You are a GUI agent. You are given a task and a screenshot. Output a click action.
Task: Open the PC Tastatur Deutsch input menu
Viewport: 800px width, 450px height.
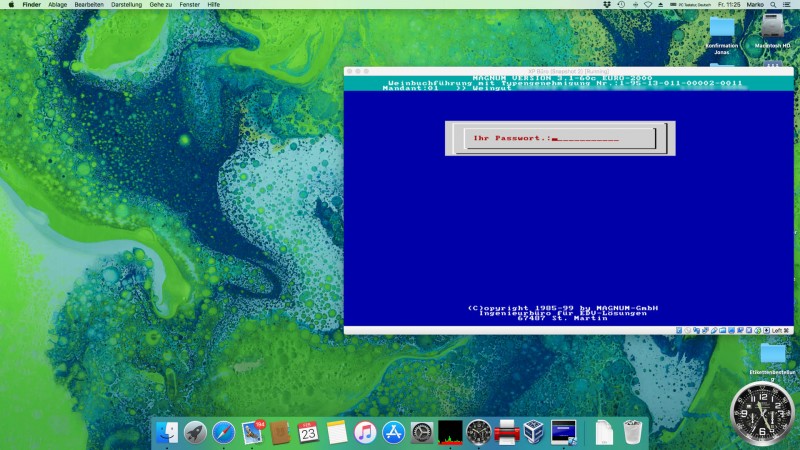point(690,5)
